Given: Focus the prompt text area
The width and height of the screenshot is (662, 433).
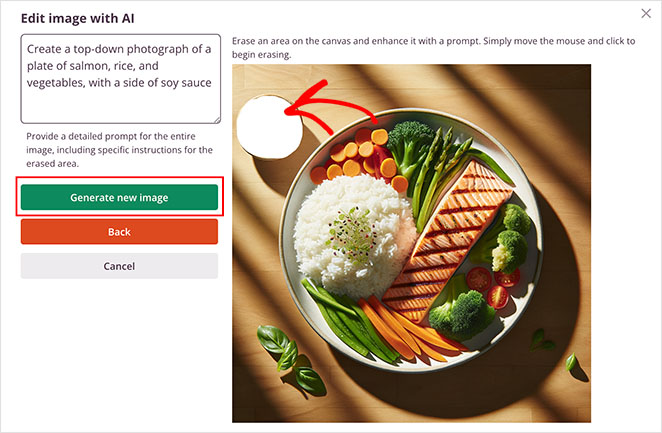Looking at the screenshot, I should pyautogui.click(x=121, y=79).
